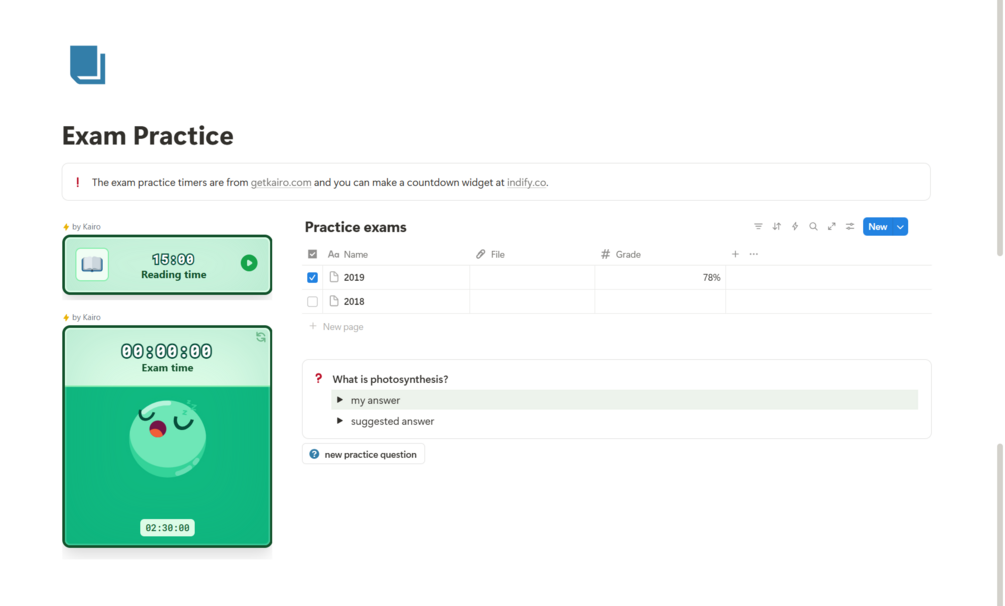Reset the Exam time timer refresh icon
Image resolution: width=1005 pixels, height=606 pixels.
click(x=261, y=337)
